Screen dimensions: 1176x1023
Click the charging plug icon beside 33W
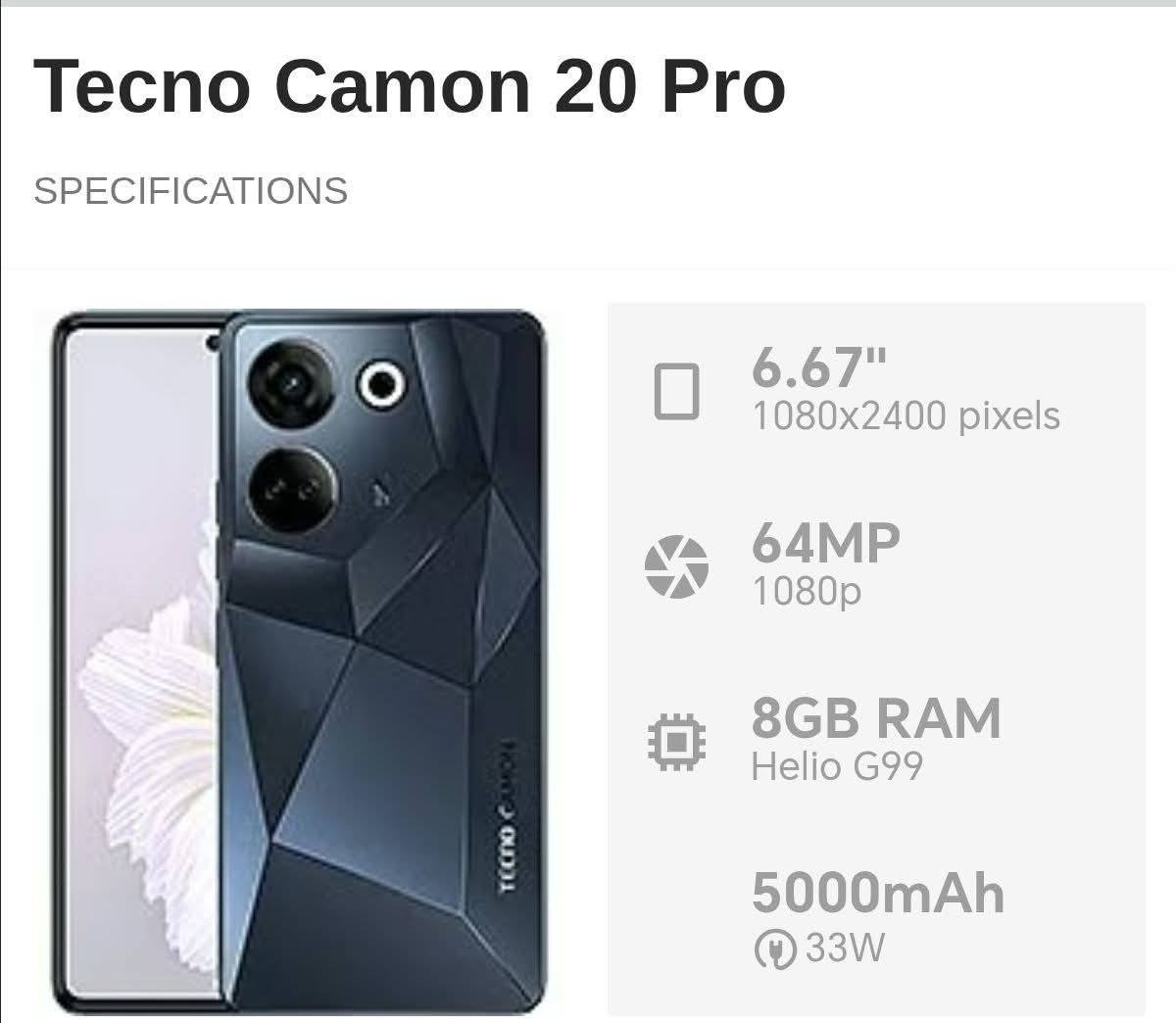pos(775,949)
